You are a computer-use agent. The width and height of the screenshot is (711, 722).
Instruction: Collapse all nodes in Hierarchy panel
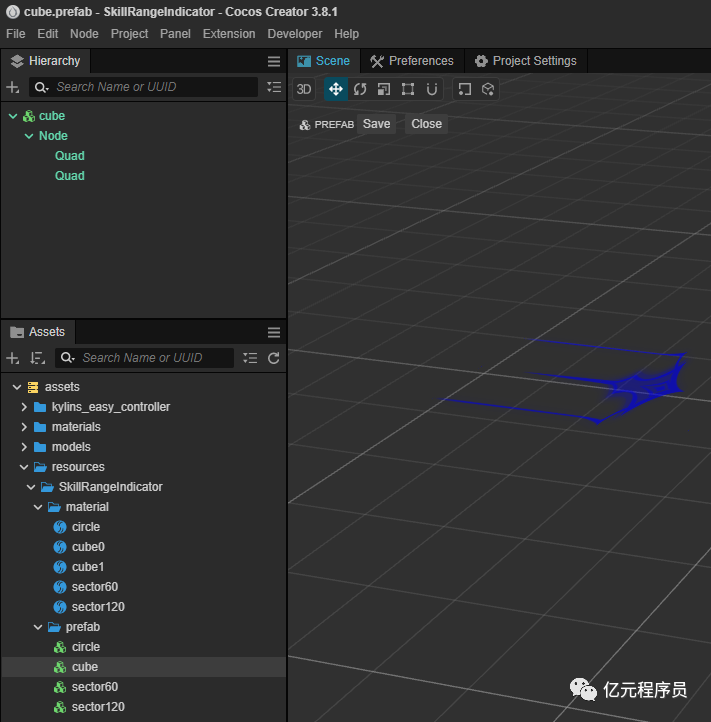point(274,87)
